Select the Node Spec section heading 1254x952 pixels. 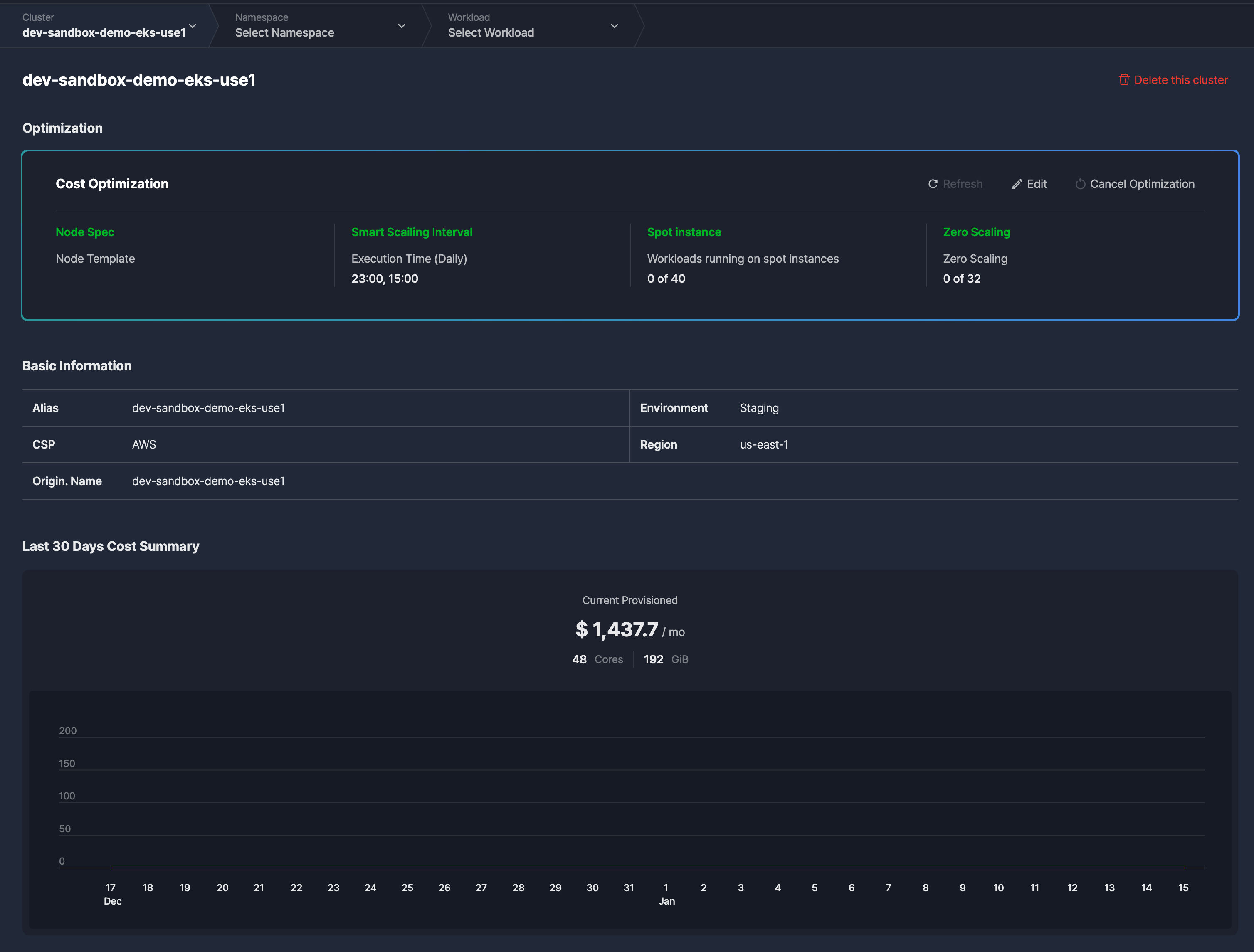pos(85,232)
